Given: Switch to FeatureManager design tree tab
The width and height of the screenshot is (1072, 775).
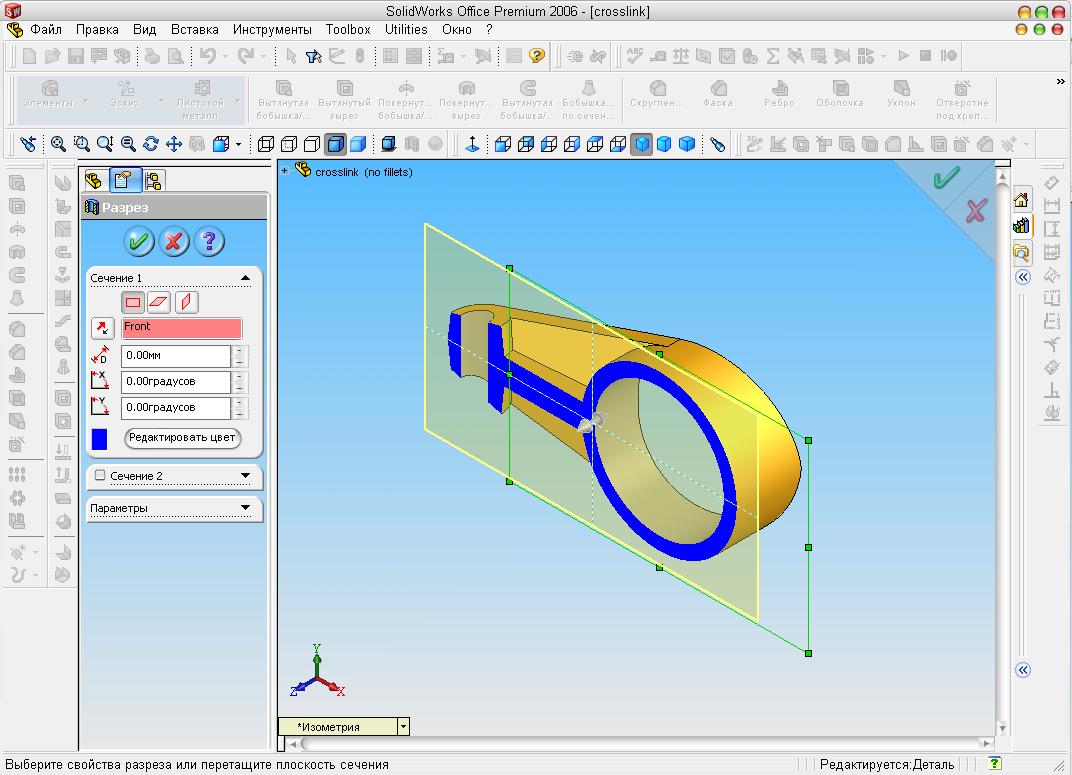Looking at the screenshot, I should click(x=94, y=180).
